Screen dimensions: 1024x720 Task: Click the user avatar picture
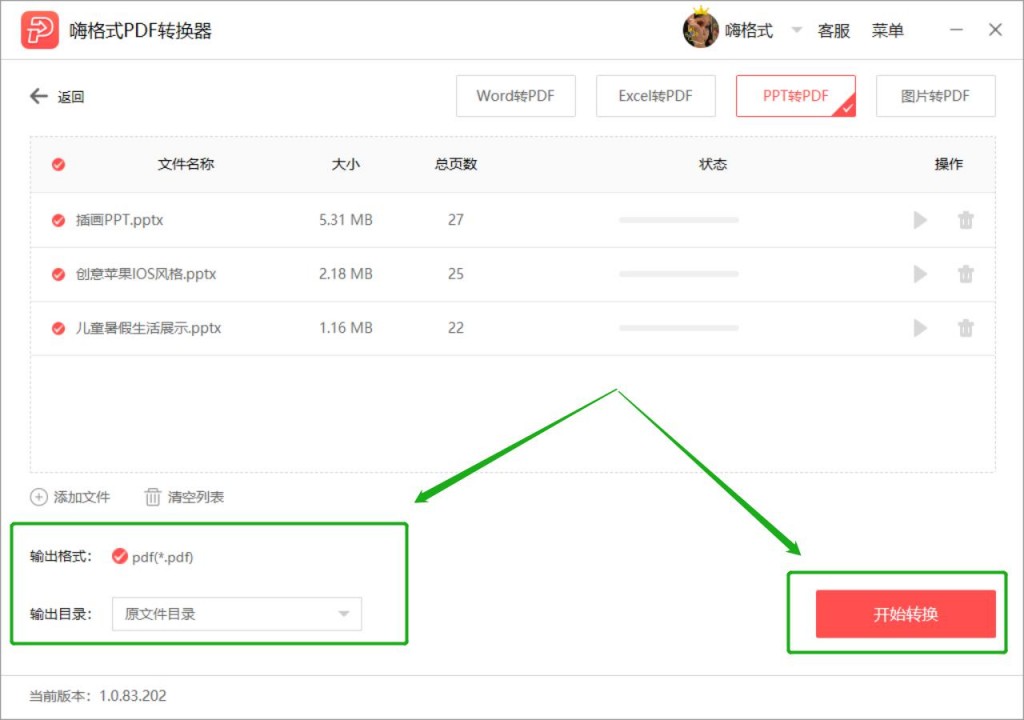point(700,29)
